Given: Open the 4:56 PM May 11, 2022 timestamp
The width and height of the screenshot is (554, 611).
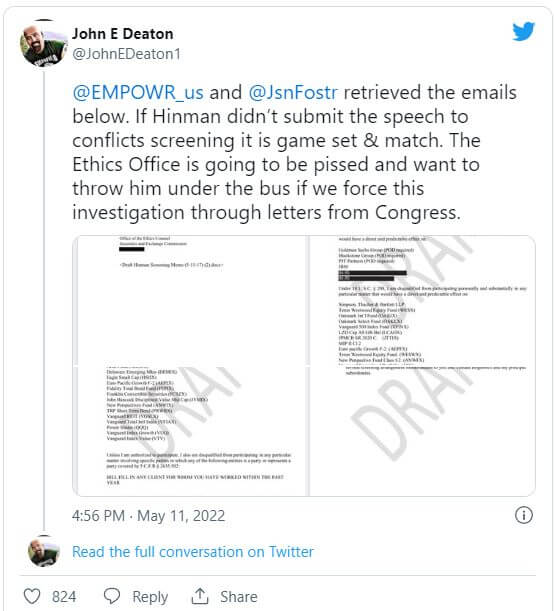Looking at the screenshot, I should click(148, 516).
